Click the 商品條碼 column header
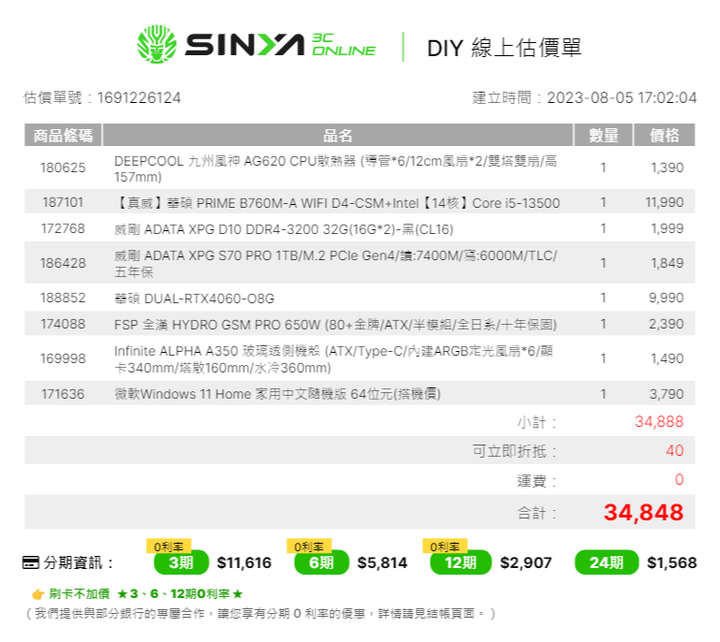The image size is (720, 642). click(63, 135)
